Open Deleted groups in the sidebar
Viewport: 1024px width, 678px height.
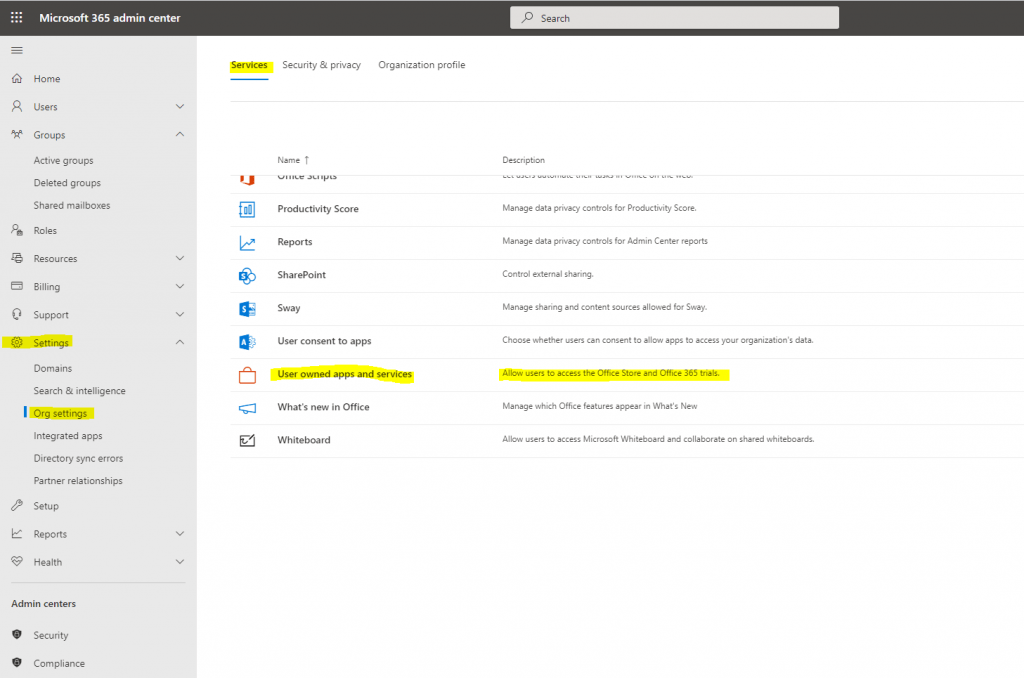point(67,183)
